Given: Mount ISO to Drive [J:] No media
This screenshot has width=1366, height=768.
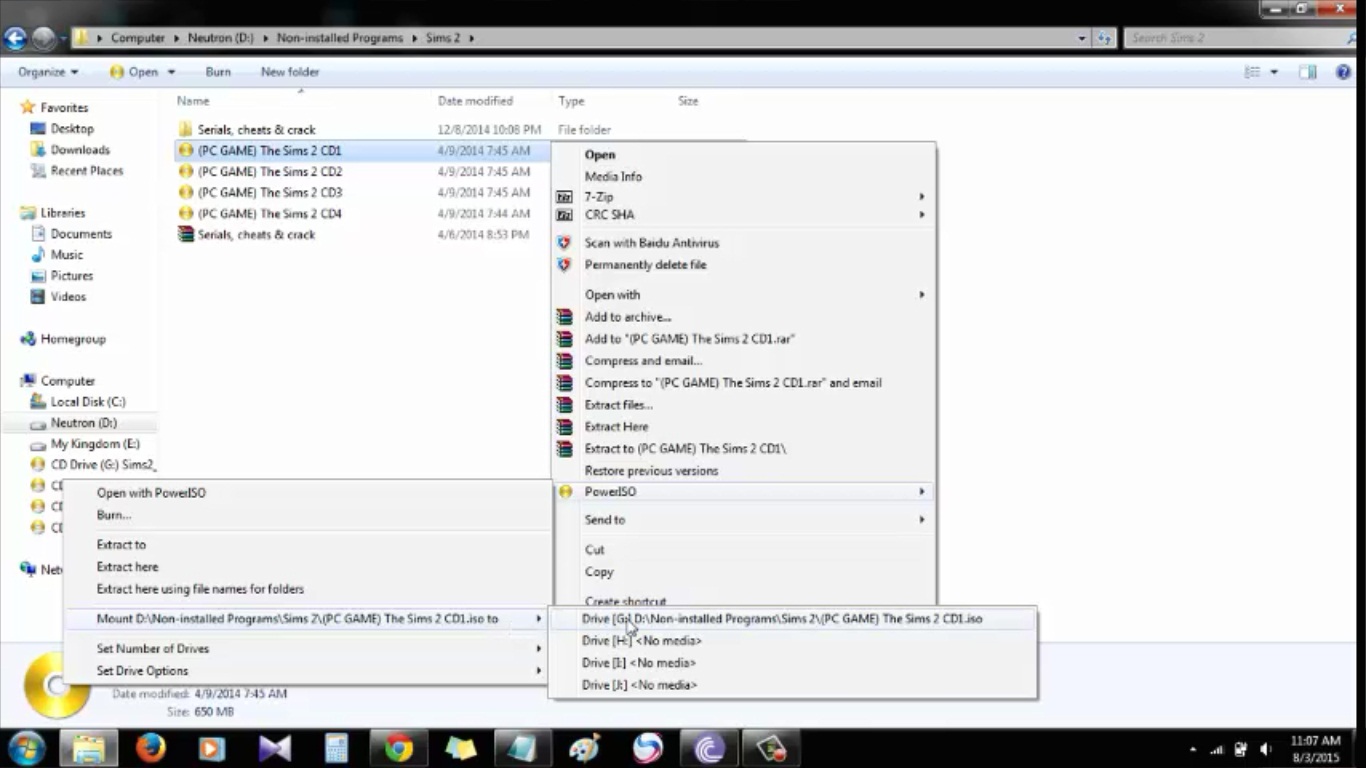Looking at the screenshot, I should coord(792,684).
